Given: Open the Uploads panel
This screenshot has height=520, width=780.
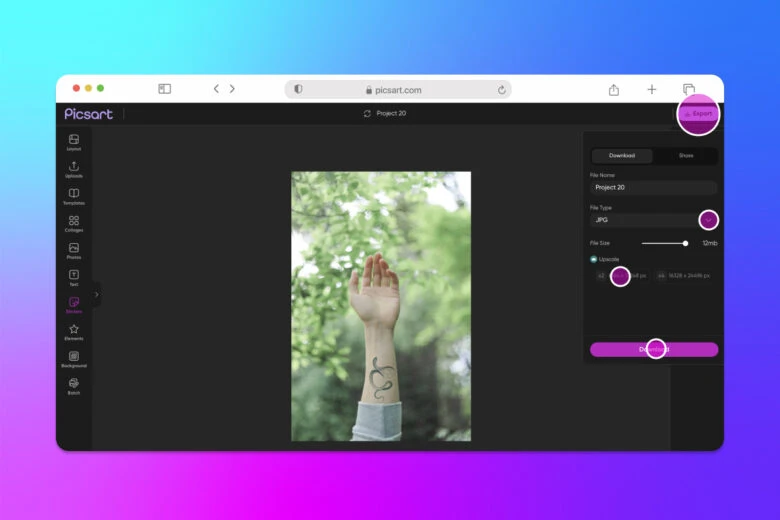Looking at the screenshot, I should coord(74,168).
